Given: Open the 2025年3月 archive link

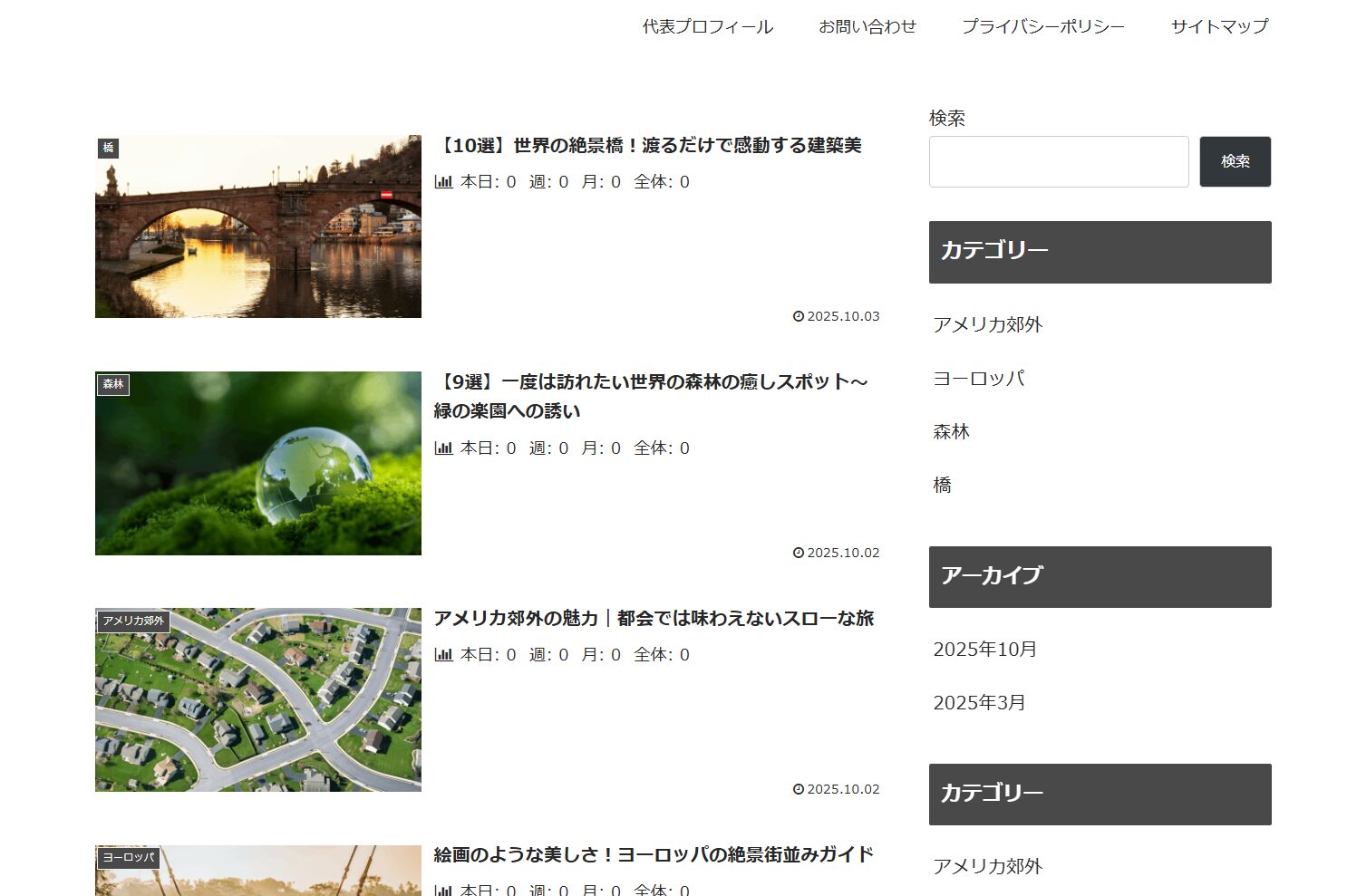Looking at the screenshot, I should 979,703.
